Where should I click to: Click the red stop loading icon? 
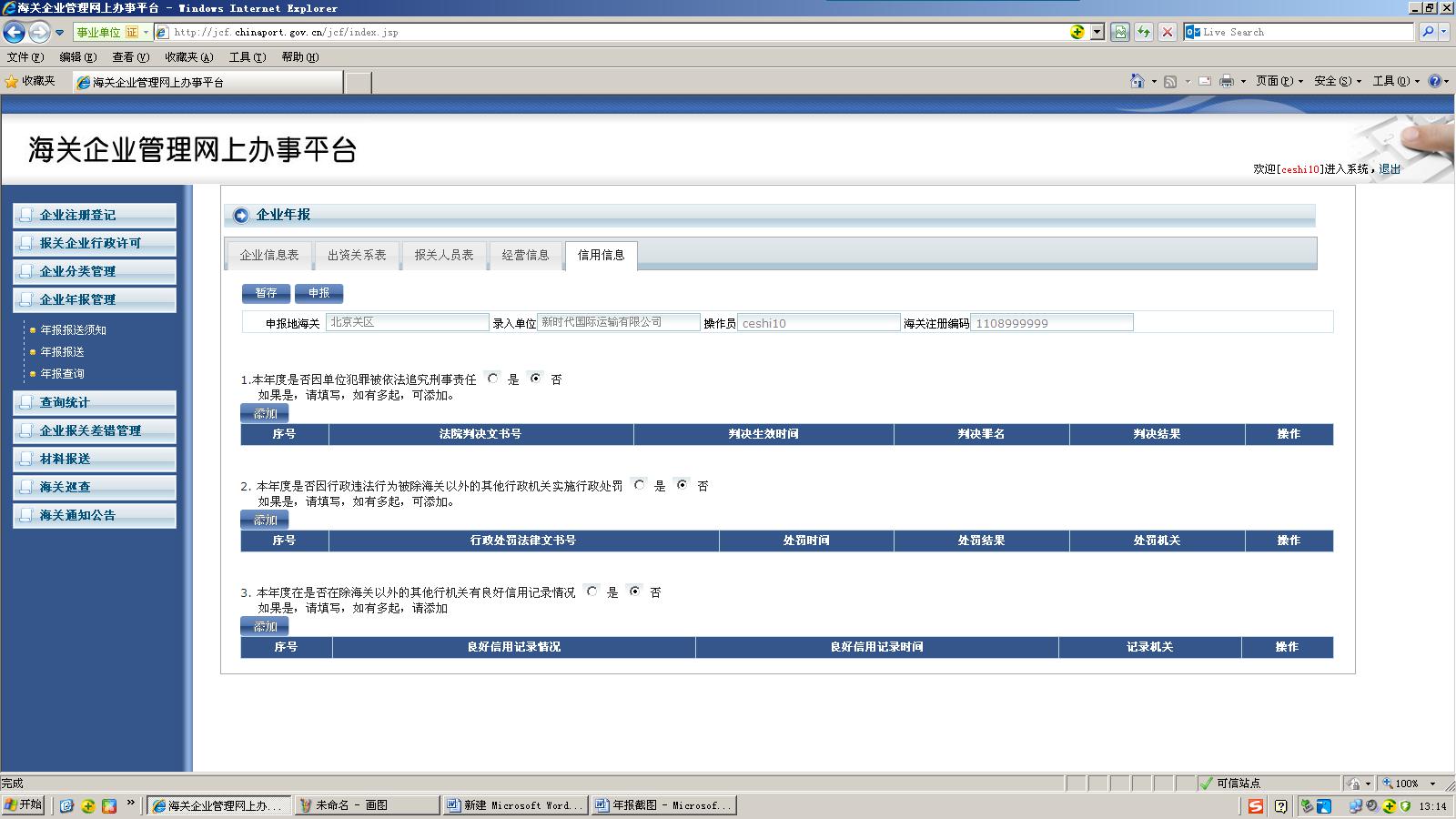(1168, 32)
